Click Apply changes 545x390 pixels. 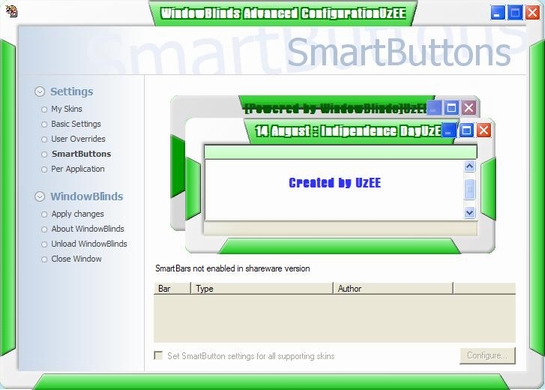click(78, 214)
